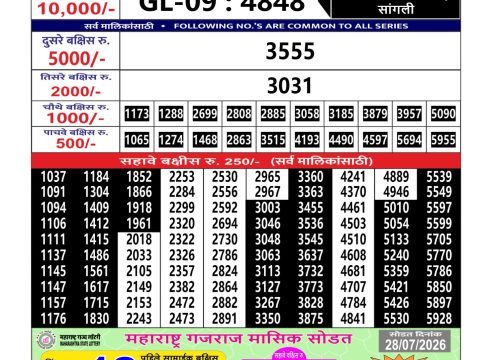Click fifth prize number 1065

coord(137,140)
